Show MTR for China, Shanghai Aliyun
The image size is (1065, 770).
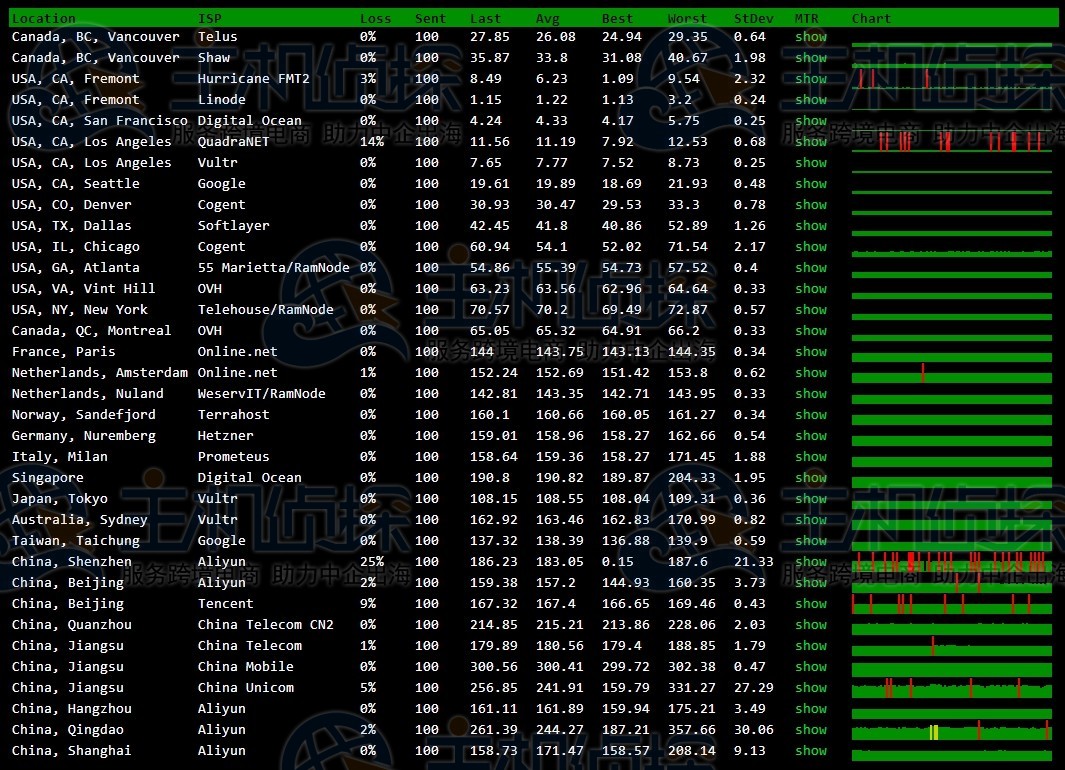coord(811,751)
